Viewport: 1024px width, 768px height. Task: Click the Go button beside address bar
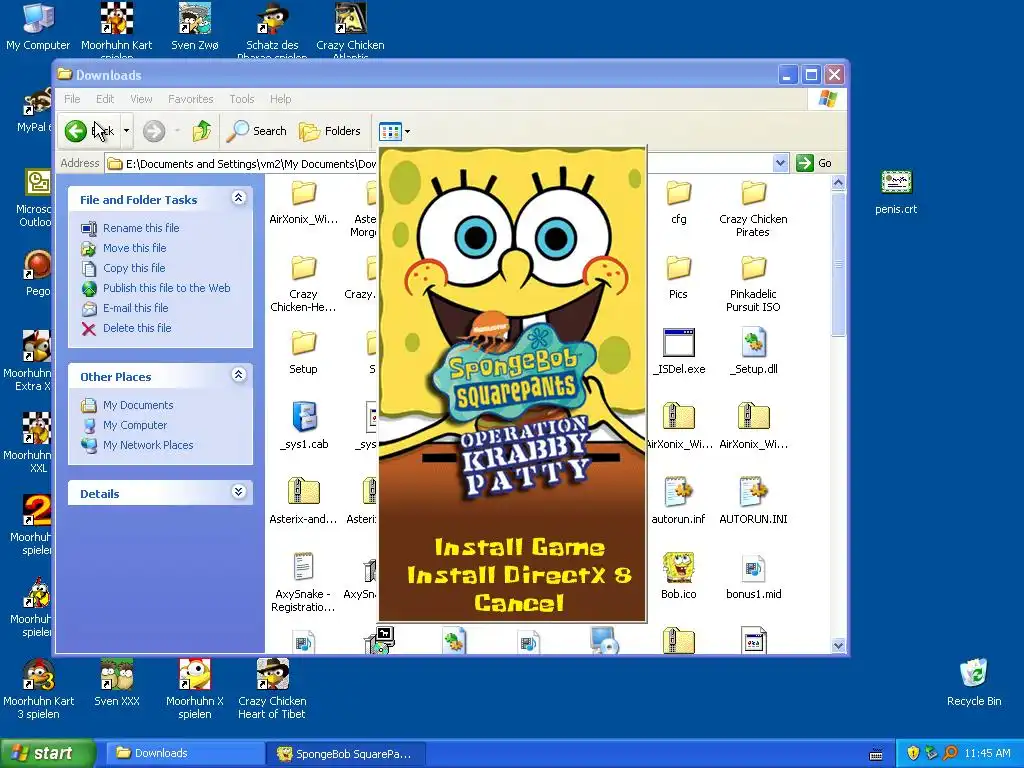814,163
